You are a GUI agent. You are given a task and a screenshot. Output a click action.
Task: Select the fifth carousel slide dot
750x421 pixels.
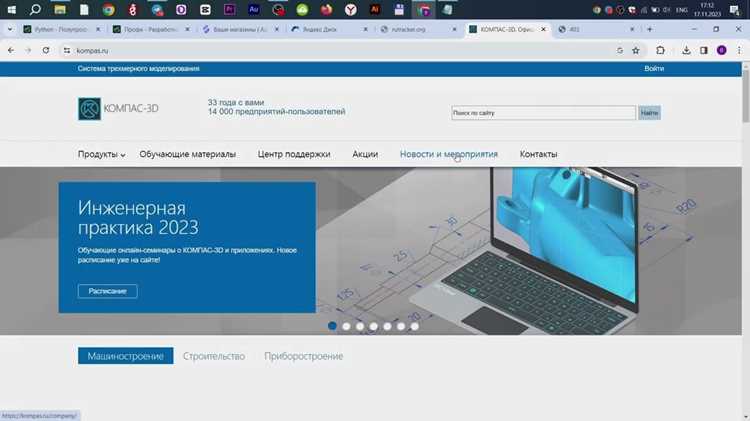[x=387, y=326]
